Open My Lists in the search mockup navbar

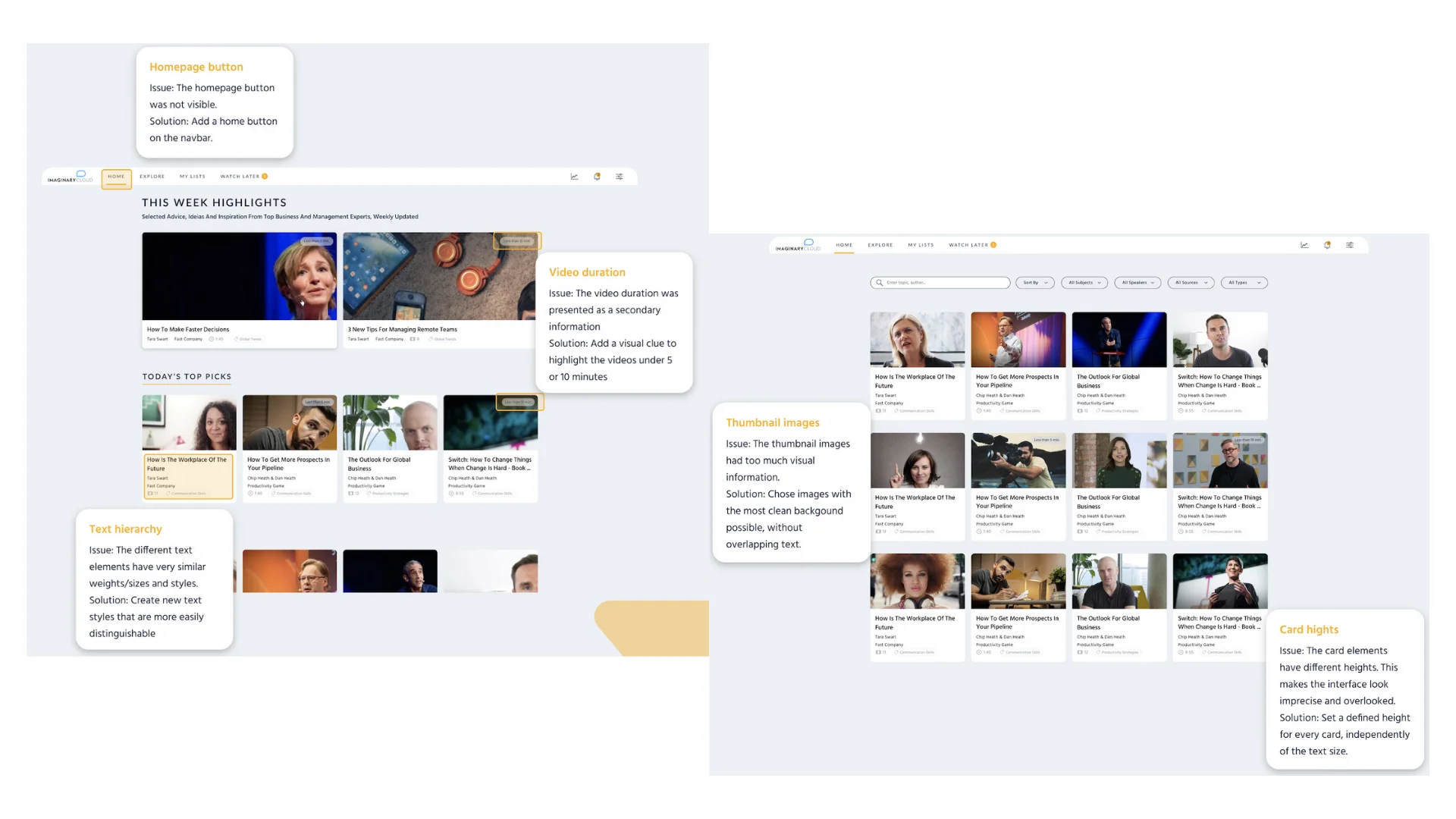[921, 245]
